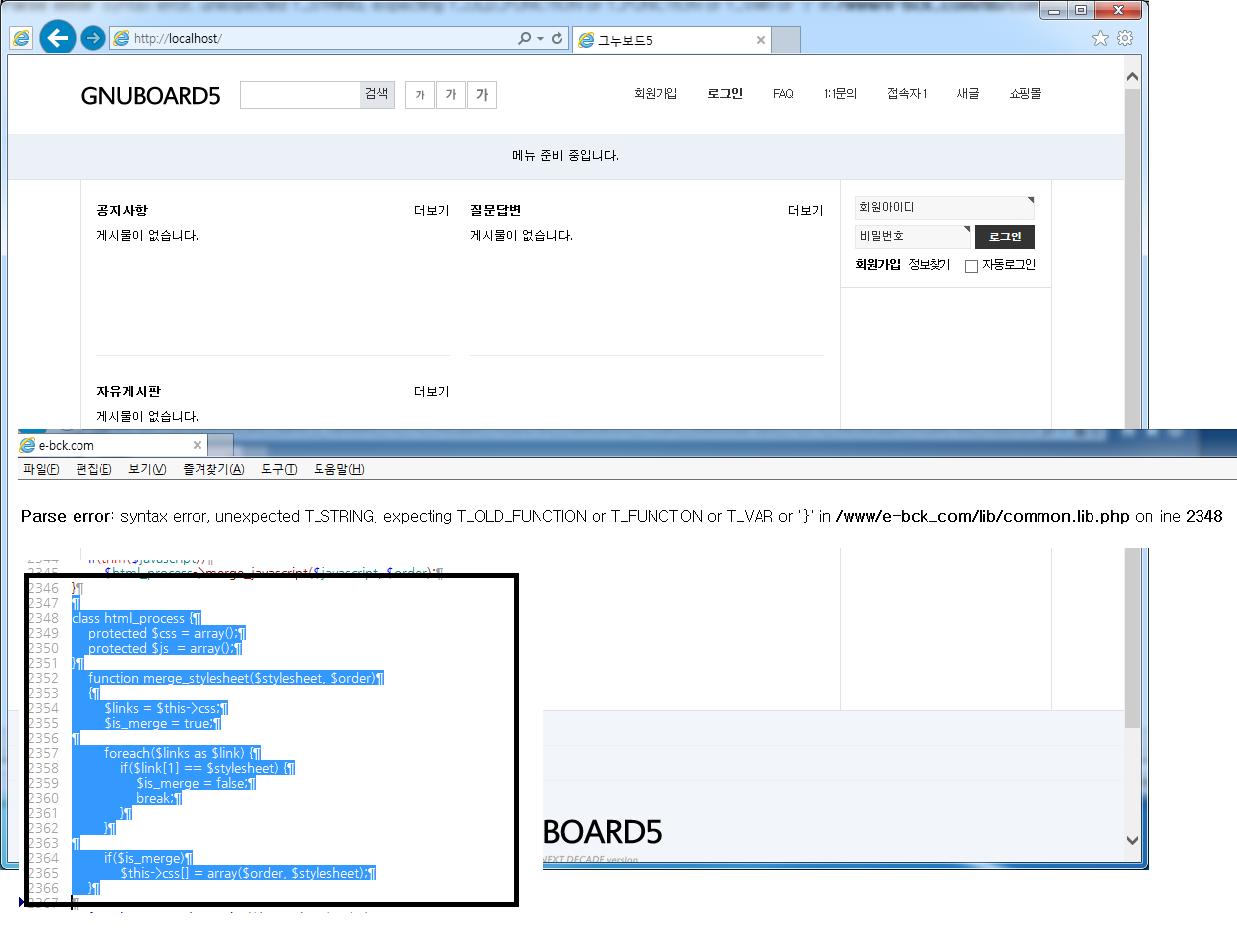This screenshot has width=1237, height=943.
Task: Click the 정보찾기 link
Action: [x=929, y=265]
